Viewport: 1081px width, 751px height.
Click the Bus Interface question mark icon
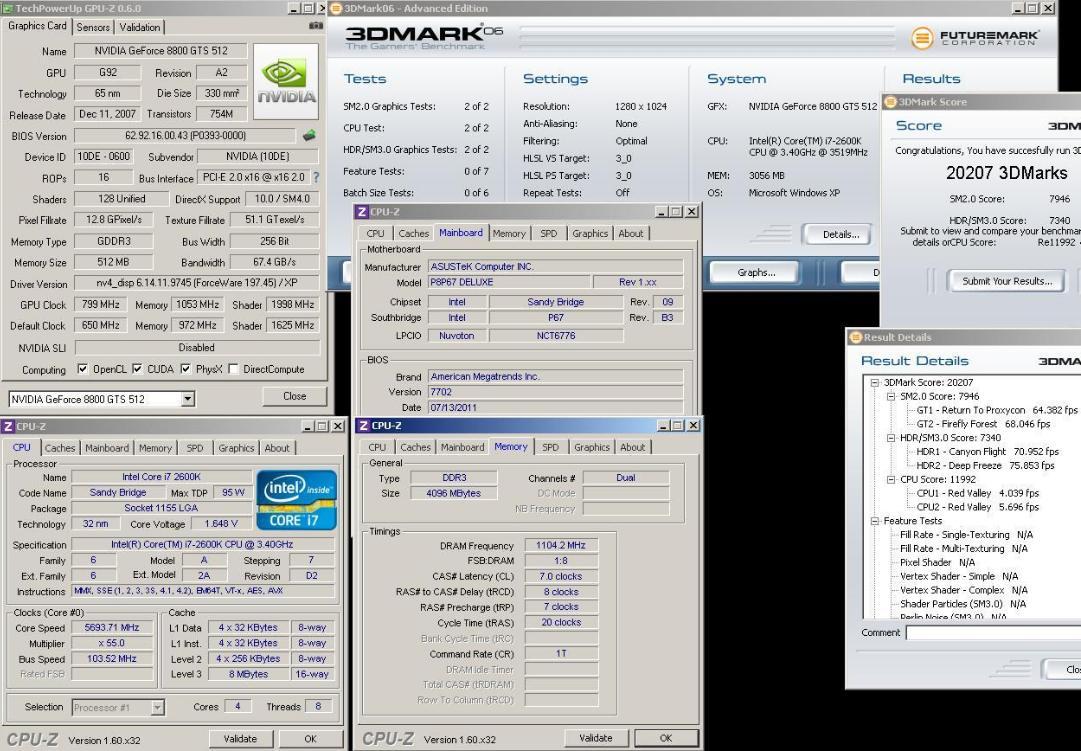click(x=316, y=177)
